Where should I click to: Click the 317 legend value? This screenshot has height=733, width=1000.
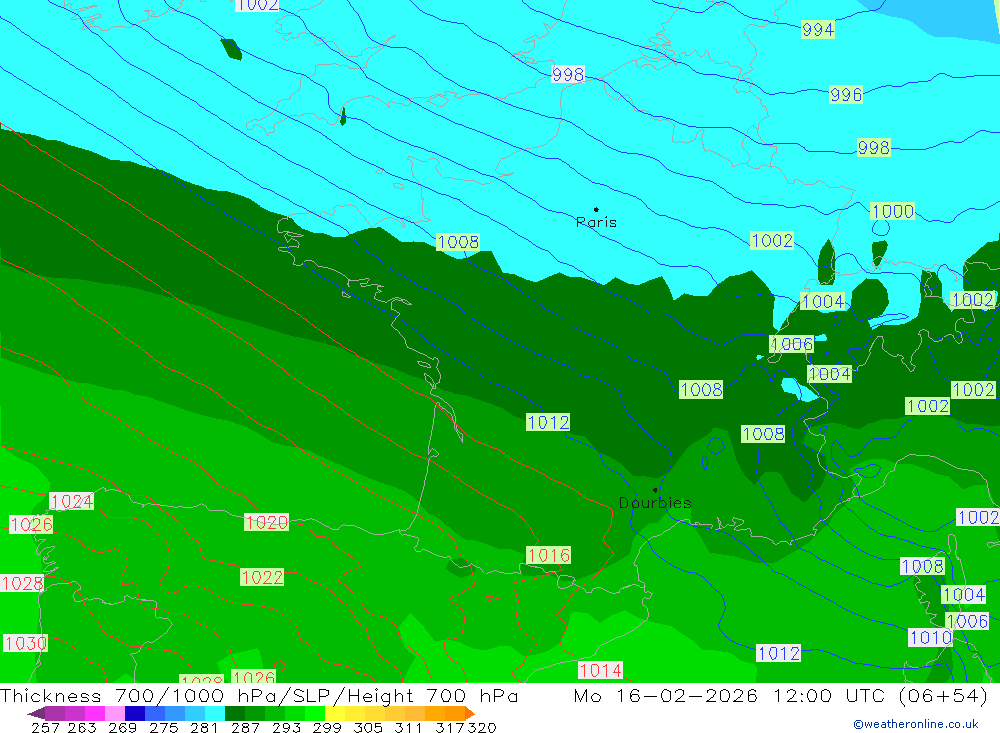click(449, 727)
